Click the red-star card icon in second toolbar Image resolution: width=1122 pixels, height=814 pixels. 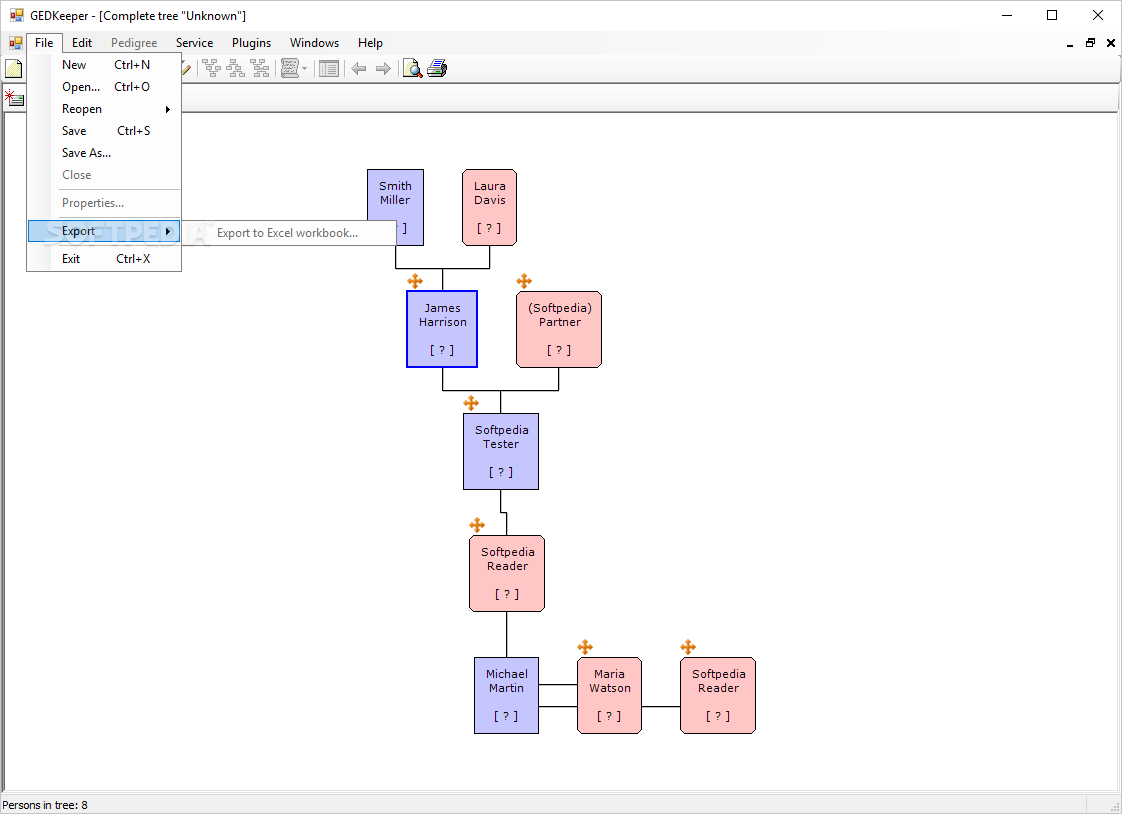click(x=14, y=97)
